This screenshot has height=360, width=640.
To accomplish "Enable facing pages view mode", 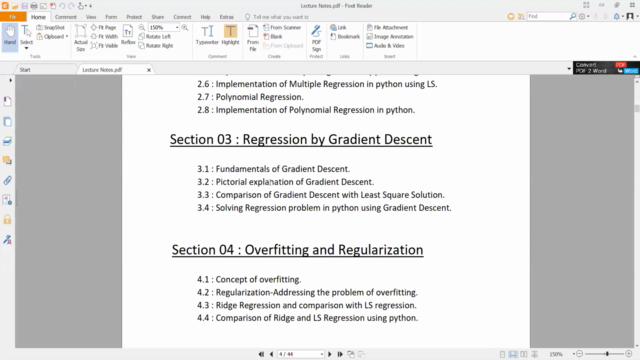I will 524,354.
